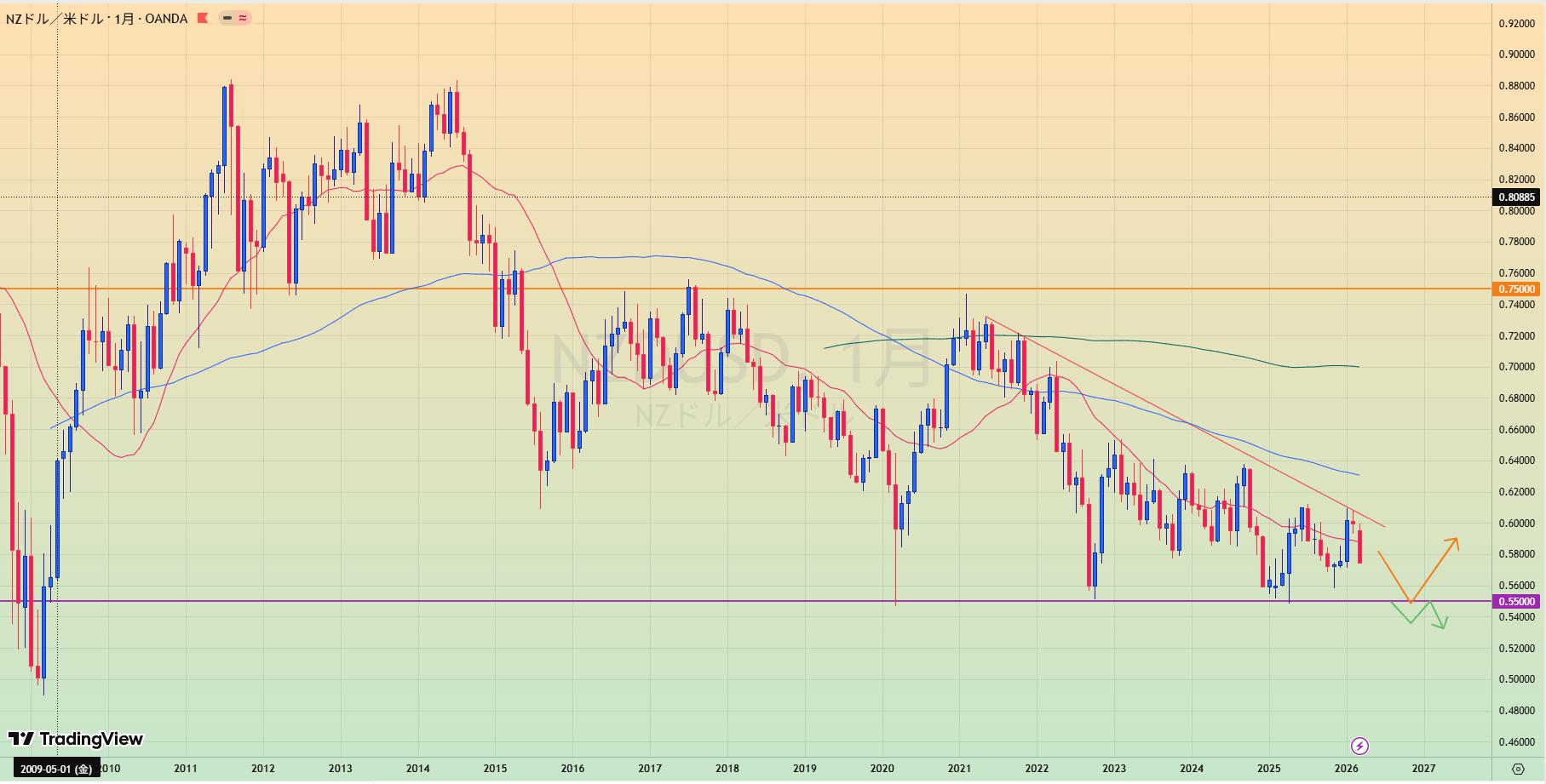The image size is (1546, 784).
Task: Click the 0.90000 level on price scale
Action: pyautogui.click(x=1517, y=54)
